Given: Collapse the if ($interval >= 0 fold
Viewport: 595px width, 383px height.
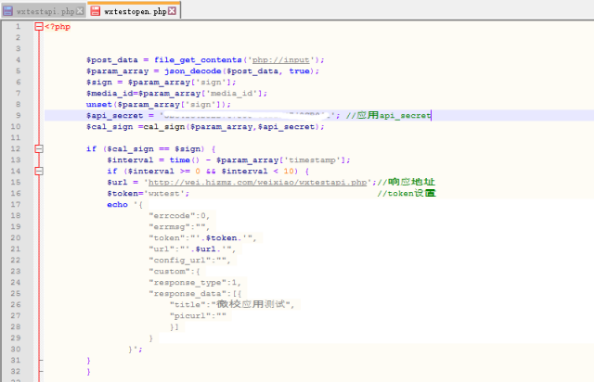Looking at the screenshot, I should 39,171.
